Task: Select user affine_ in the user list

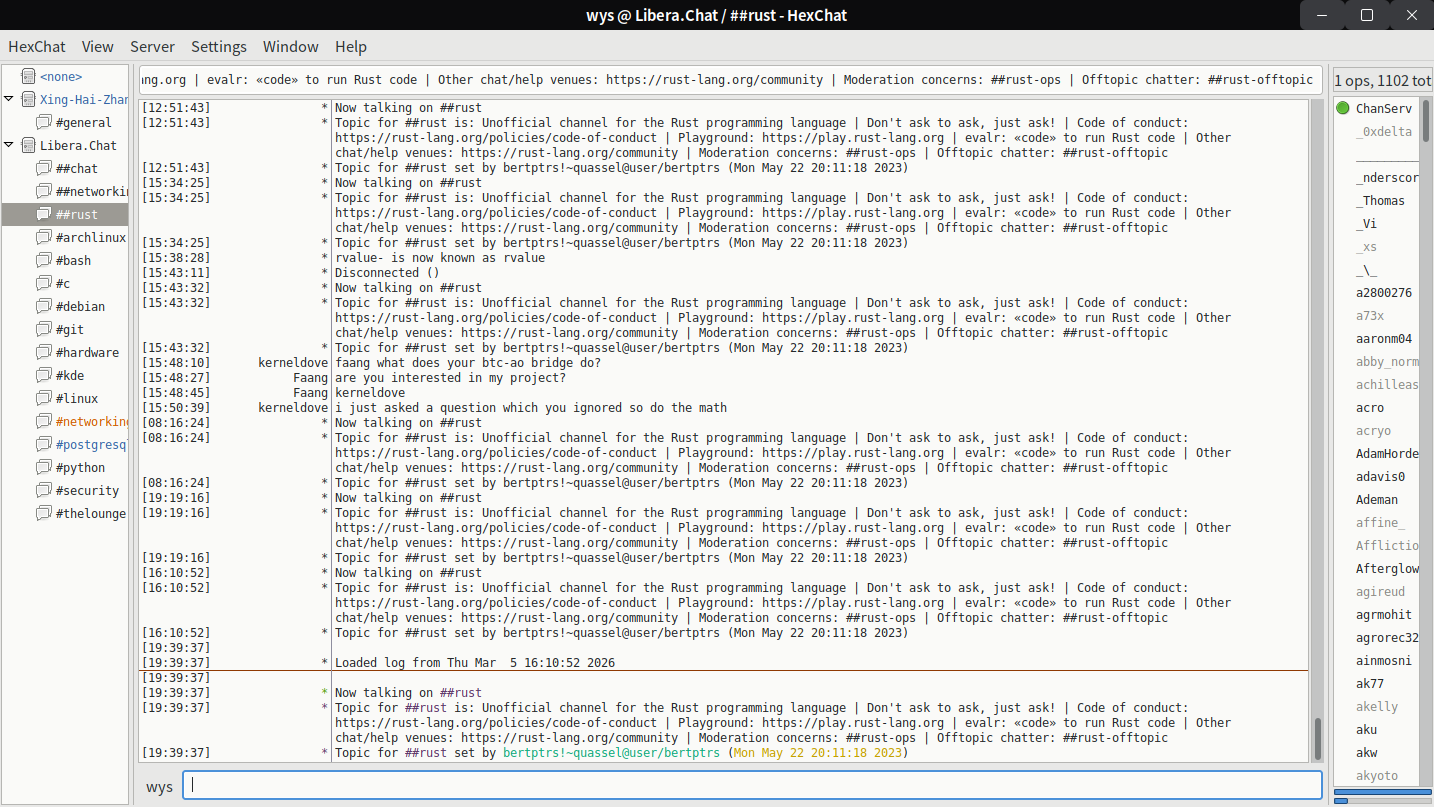Action: pos(1380,522)
